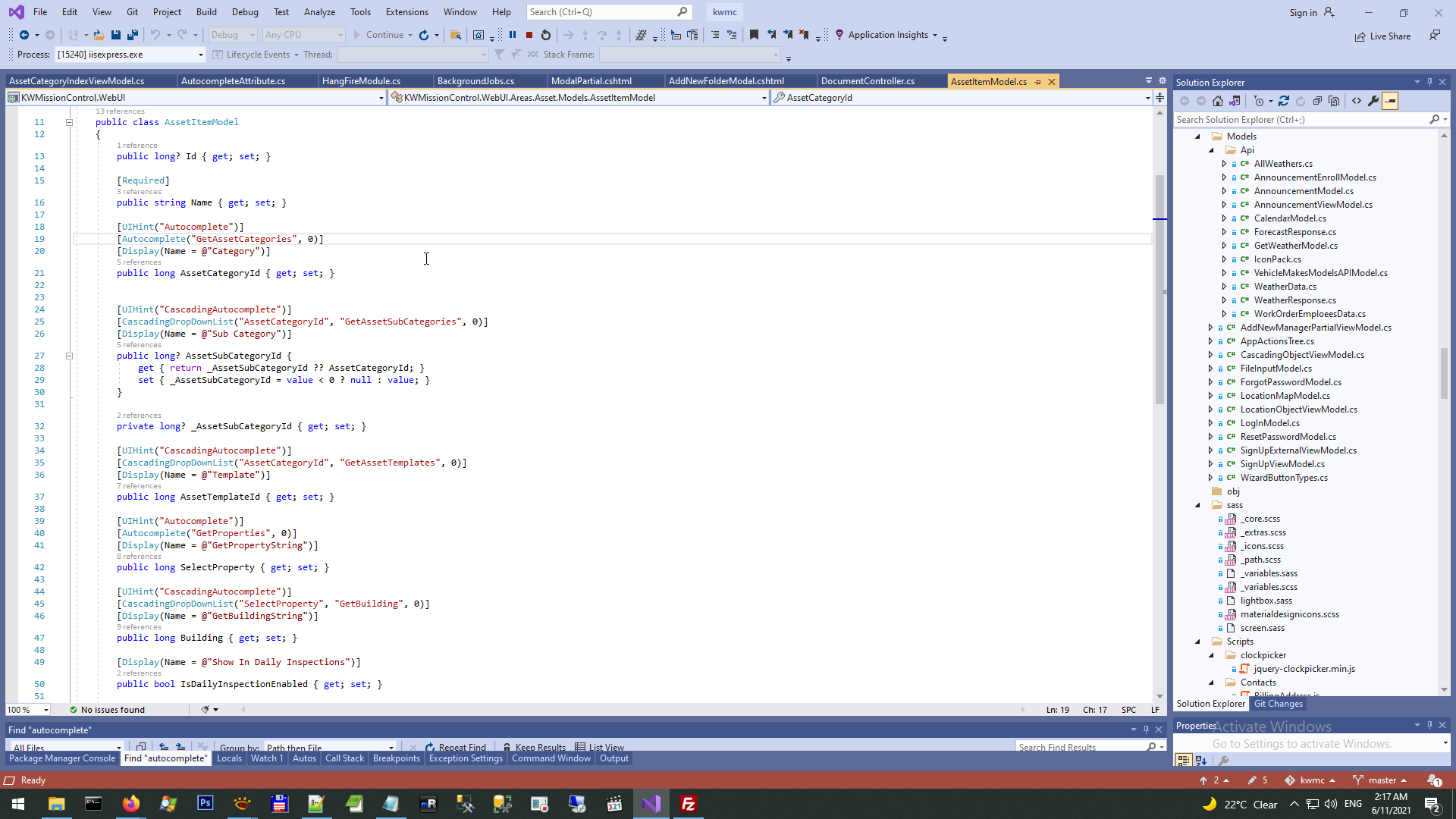The image size is (1456, 819).
Task: Open the Debug menu
Action: pyautogui.click(x=245, y=12)
